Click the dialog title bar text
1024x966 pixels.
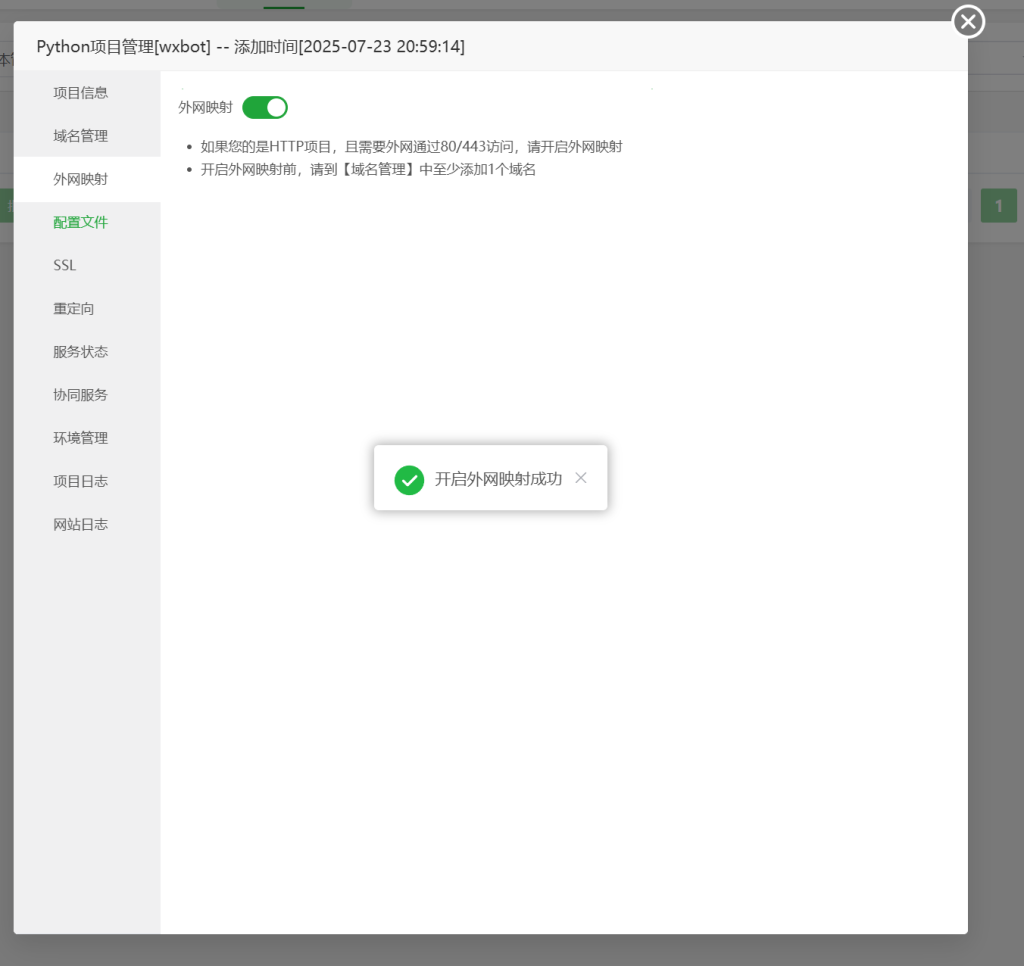(250, 46)
